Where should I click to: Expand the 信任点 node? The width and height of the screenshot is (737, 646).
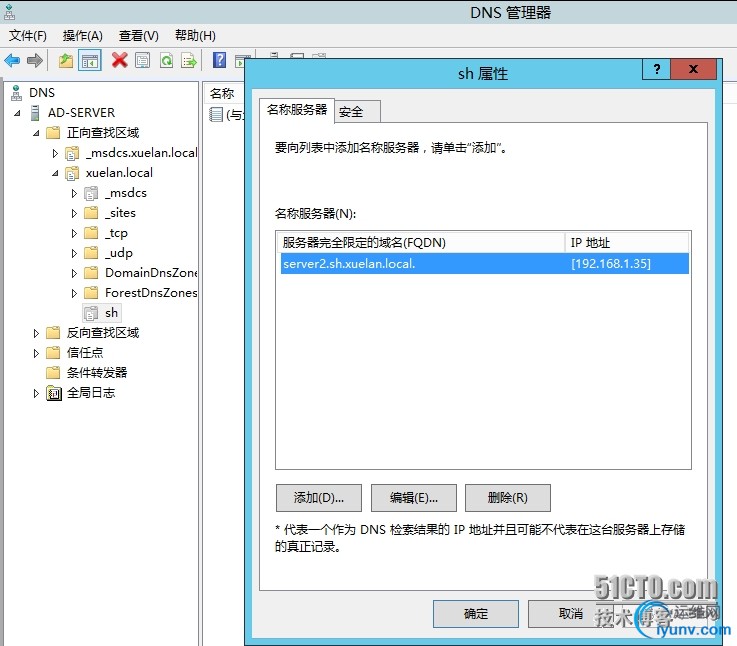click(x=36, y=353)
